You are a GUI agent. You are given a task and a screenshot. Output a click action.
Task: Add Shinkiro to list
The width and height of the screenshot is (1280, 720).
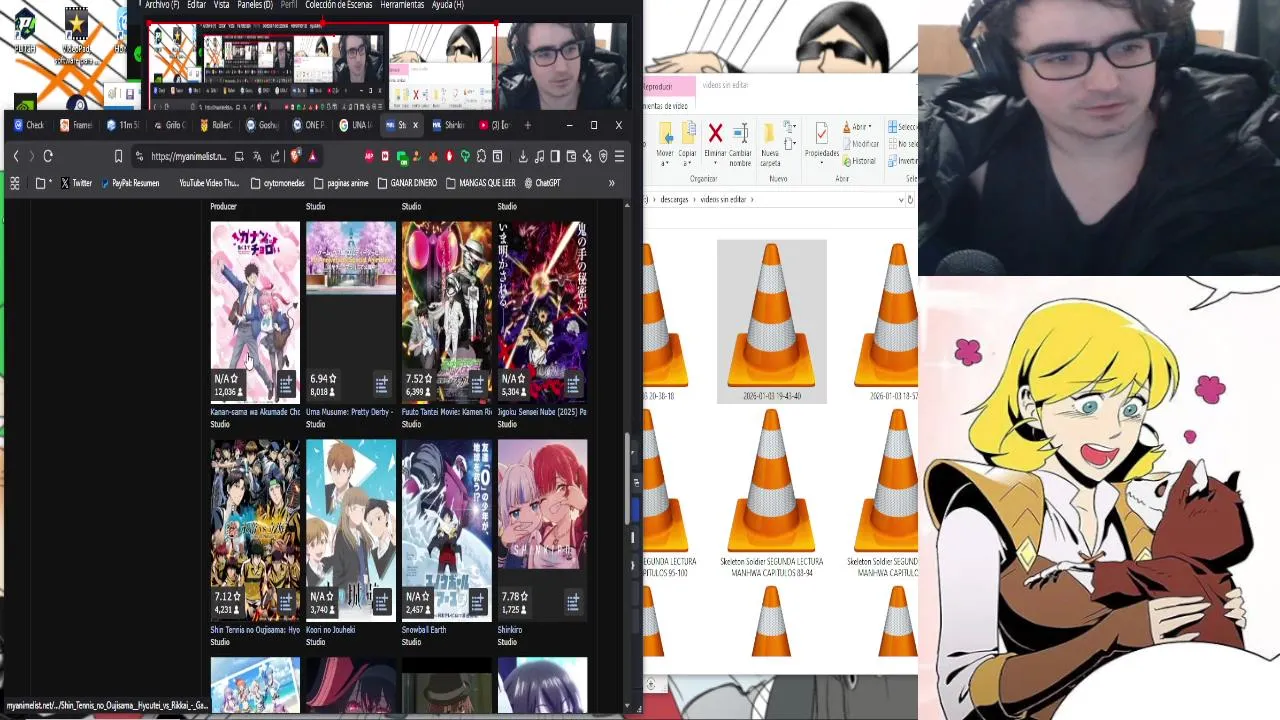[573, 602]
